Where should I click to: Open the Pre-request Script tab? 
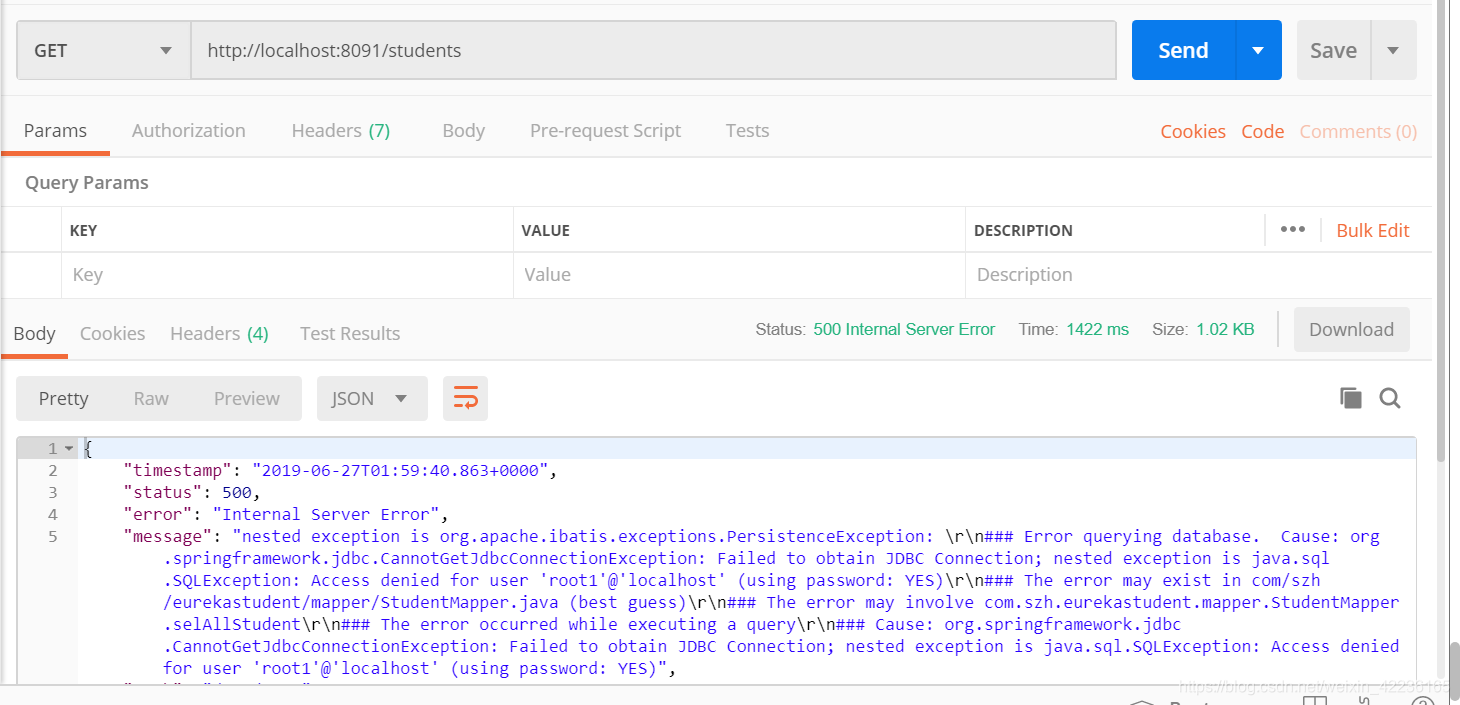point(605,131)
